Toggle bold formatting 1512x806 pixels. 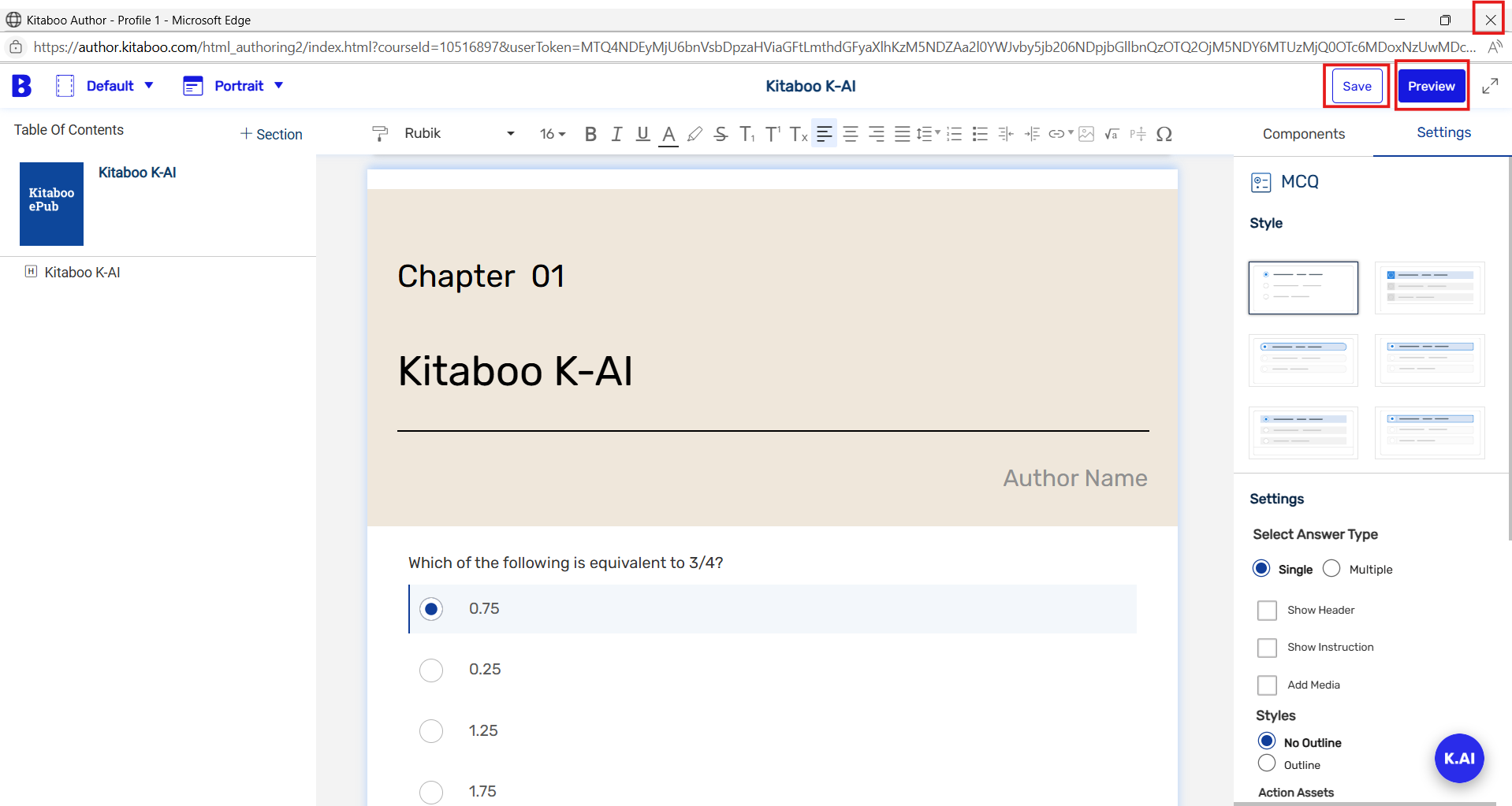pyautogui.click(x=590, y=134)
